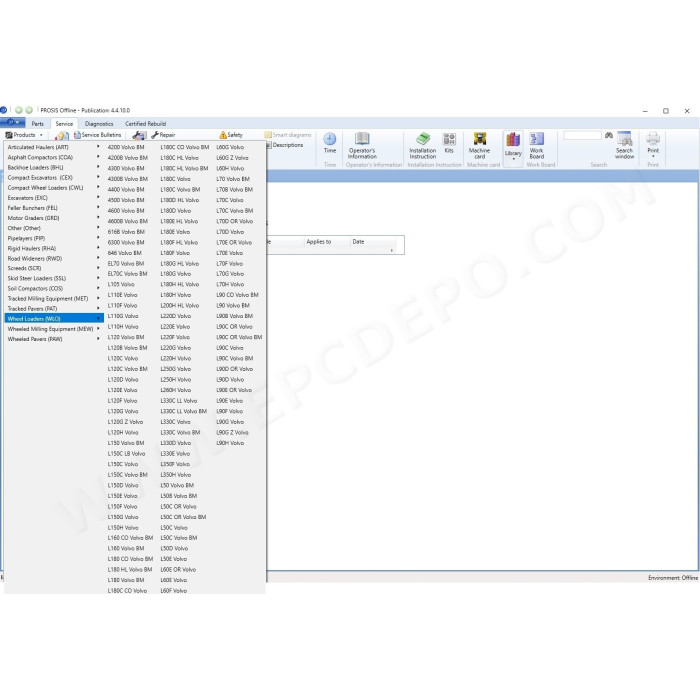Switch to the Diagnostics tab

click(99, 124)
